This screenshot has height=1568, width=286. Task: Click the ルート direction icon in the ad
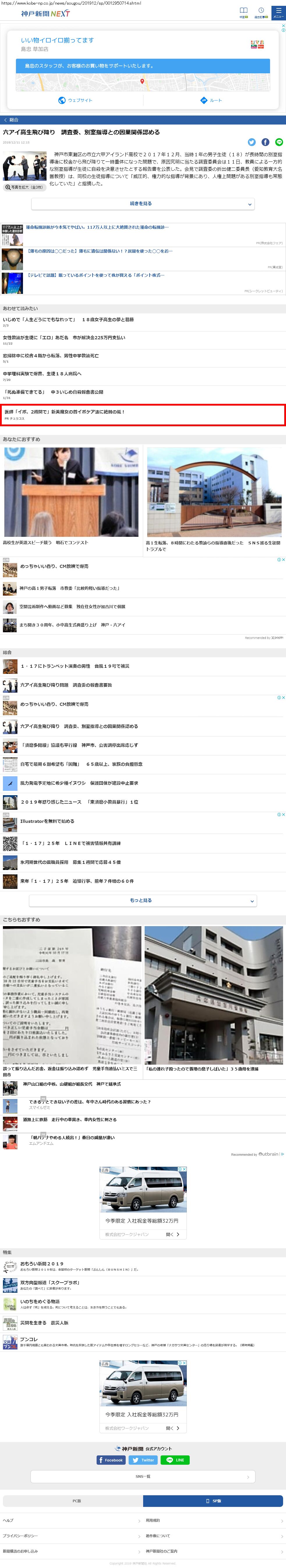(211, 100)
